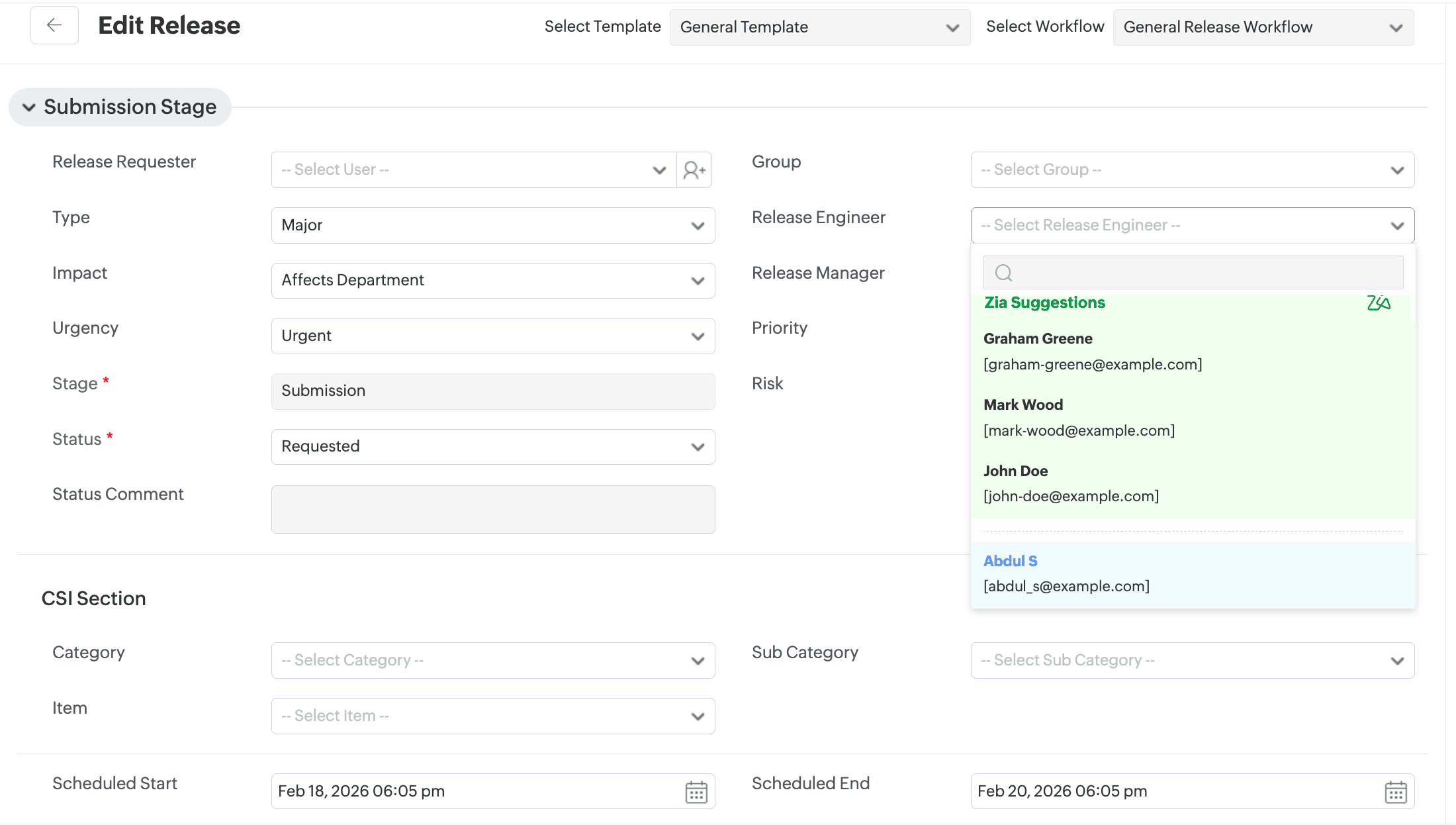Open the Status dropdown showing Requested

click(492, 447)
